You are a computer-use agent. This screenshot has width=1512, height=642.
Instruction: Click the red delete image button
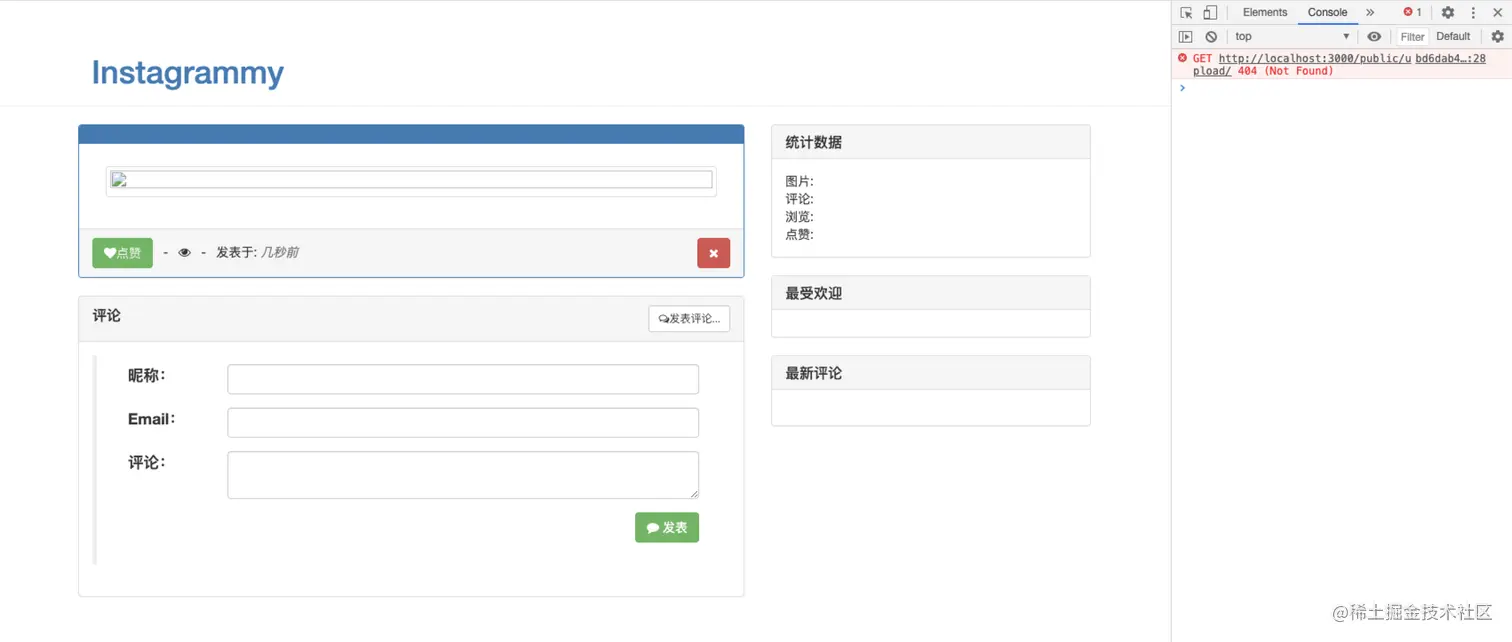[713, 253]
